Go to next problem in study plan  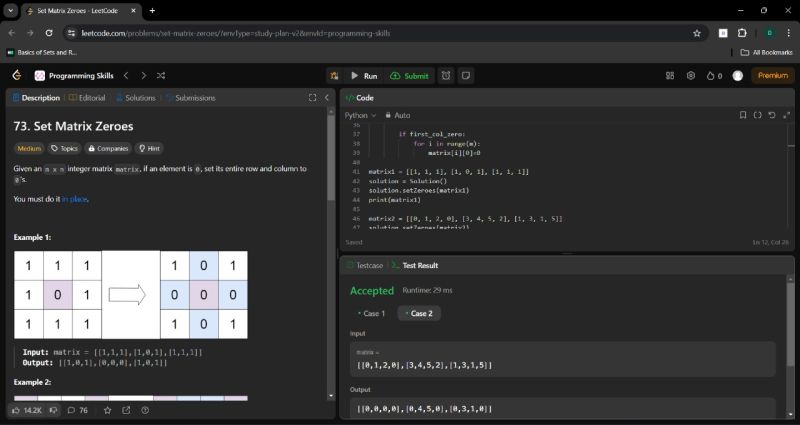pos(143,76)
